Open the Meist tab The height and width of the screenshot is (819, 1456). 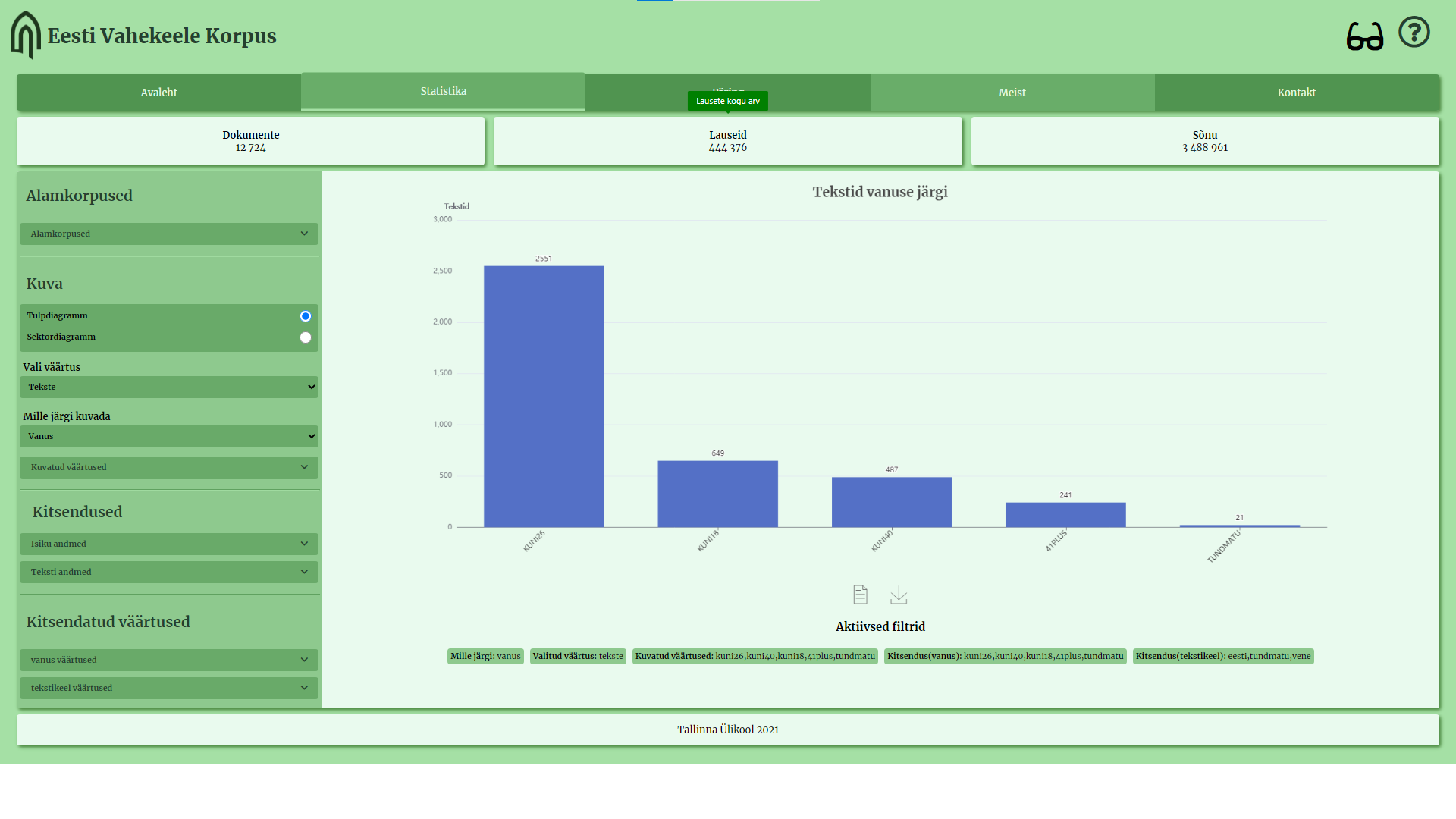click(1012, 93)
